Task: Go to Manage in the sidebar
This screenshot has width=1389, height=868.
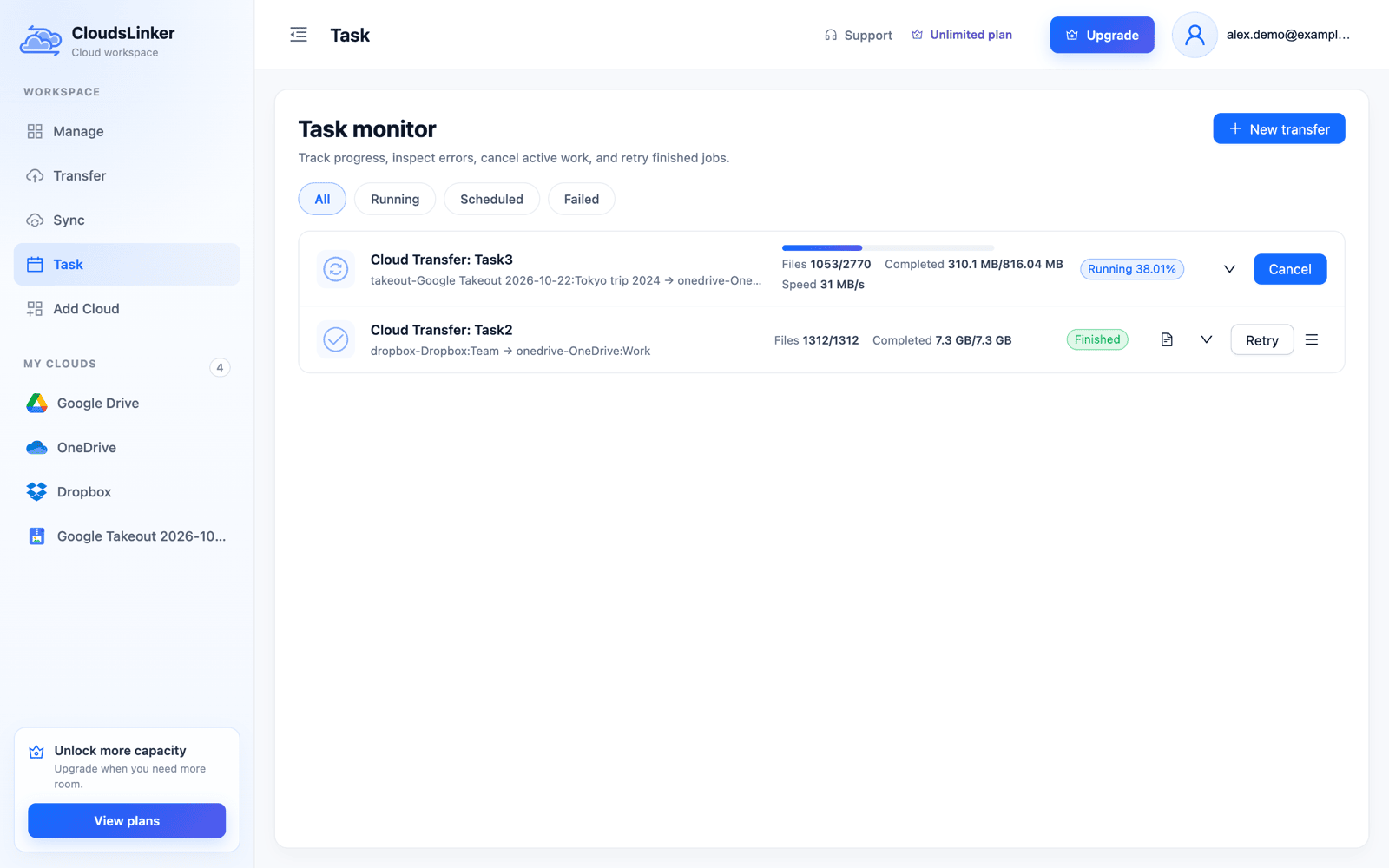Action: pyautogui.click(x=127, y=131)
